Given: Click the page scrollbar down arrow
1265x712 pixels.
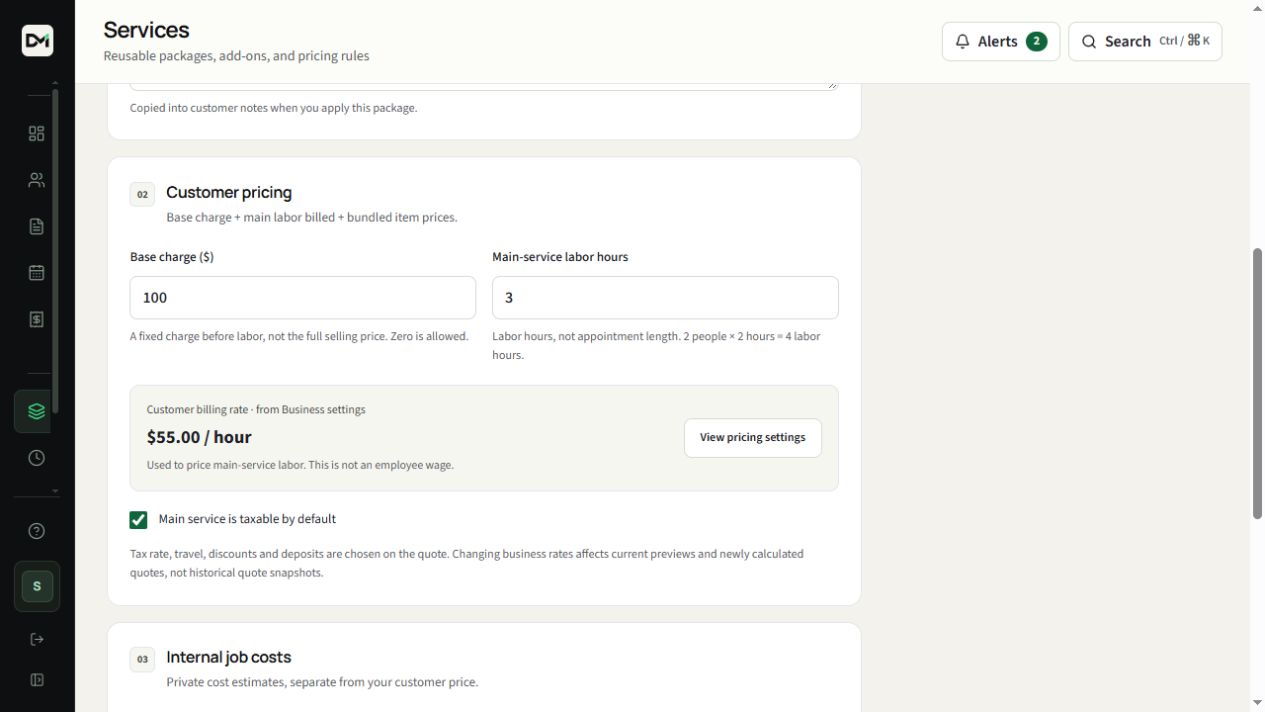Looking at the screenshot, I should coord(1257,703).
